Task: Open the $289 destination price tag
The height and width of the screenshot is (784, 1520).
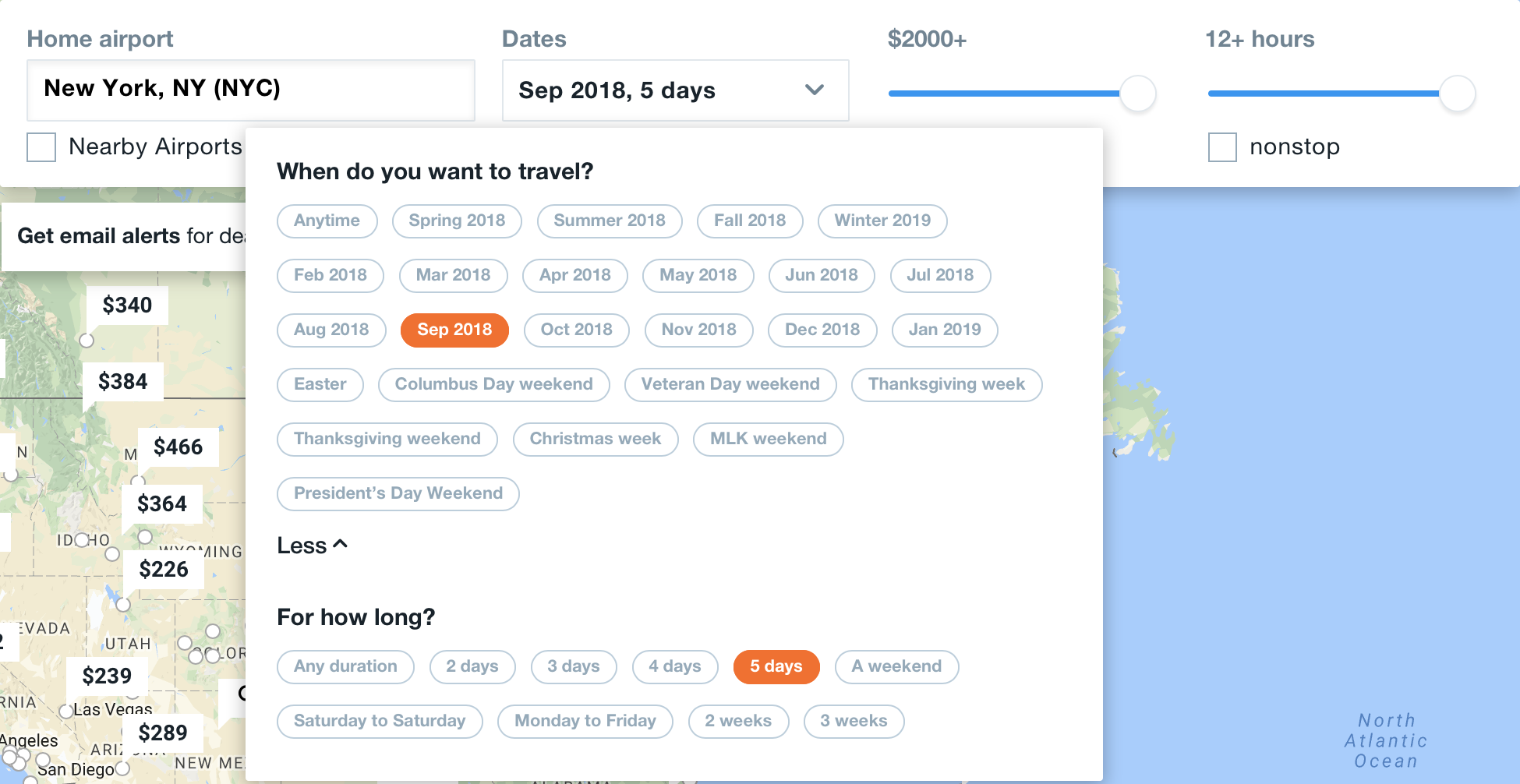Action: (x=163, y=733)
